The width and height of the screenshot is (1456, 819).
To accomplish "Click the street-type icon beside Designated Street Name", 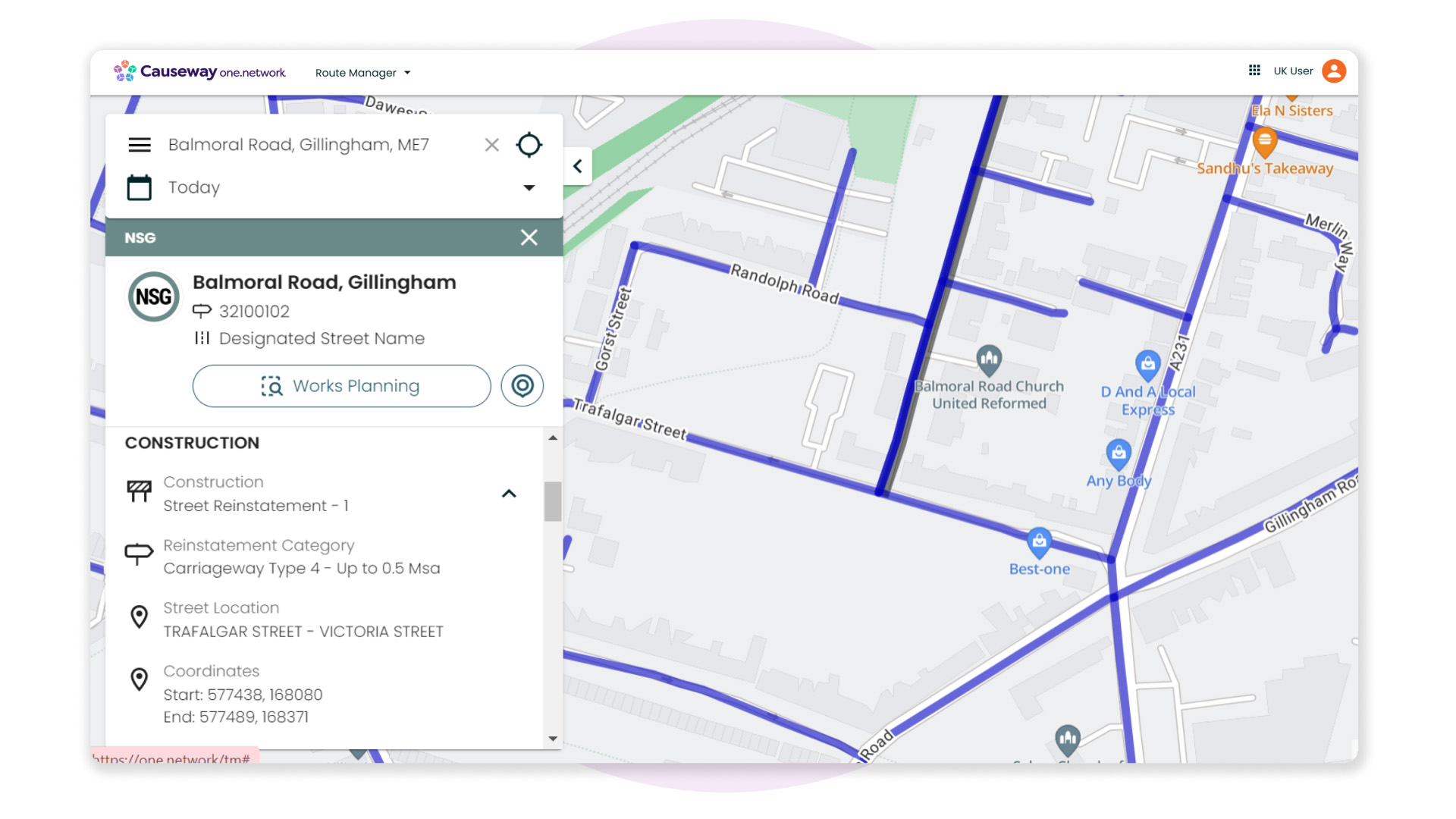I will pyautogui.click(x=202, y=338).
